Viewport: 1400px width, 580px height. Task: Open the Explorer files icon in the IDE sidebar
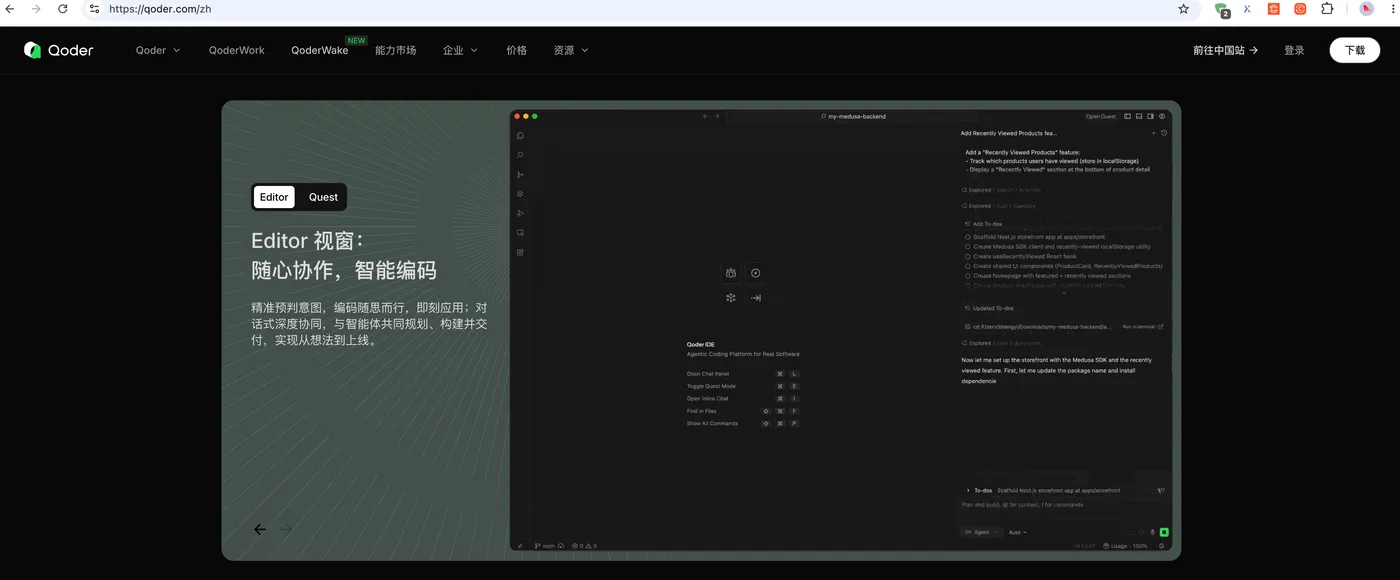tap(520, 136)
